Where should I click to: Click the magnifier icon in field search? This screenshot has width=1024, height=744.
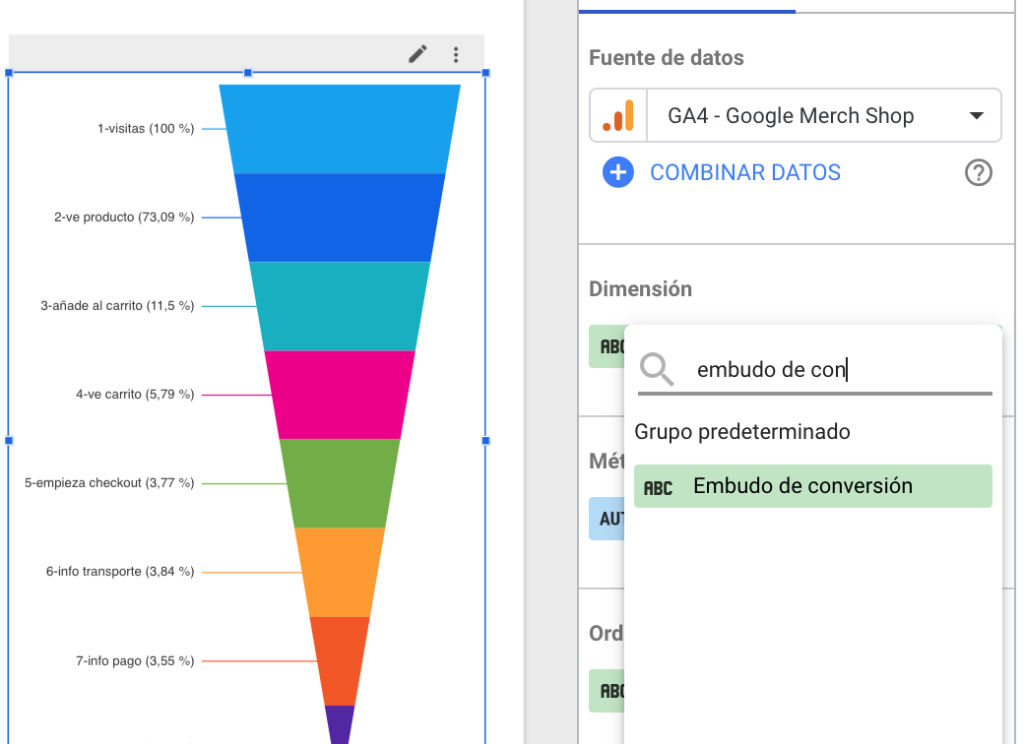point(656,369)
